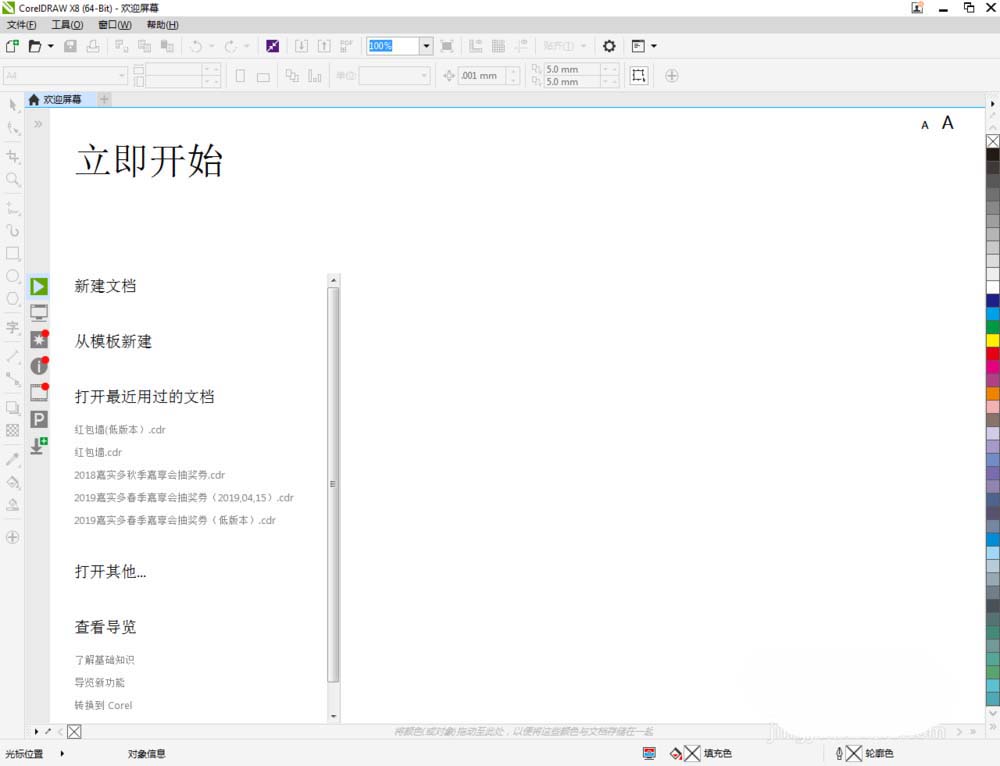The width and height of the screenshot is (1000, 766).
Task: Click the zoom level input field
Action: pos(393,46)
